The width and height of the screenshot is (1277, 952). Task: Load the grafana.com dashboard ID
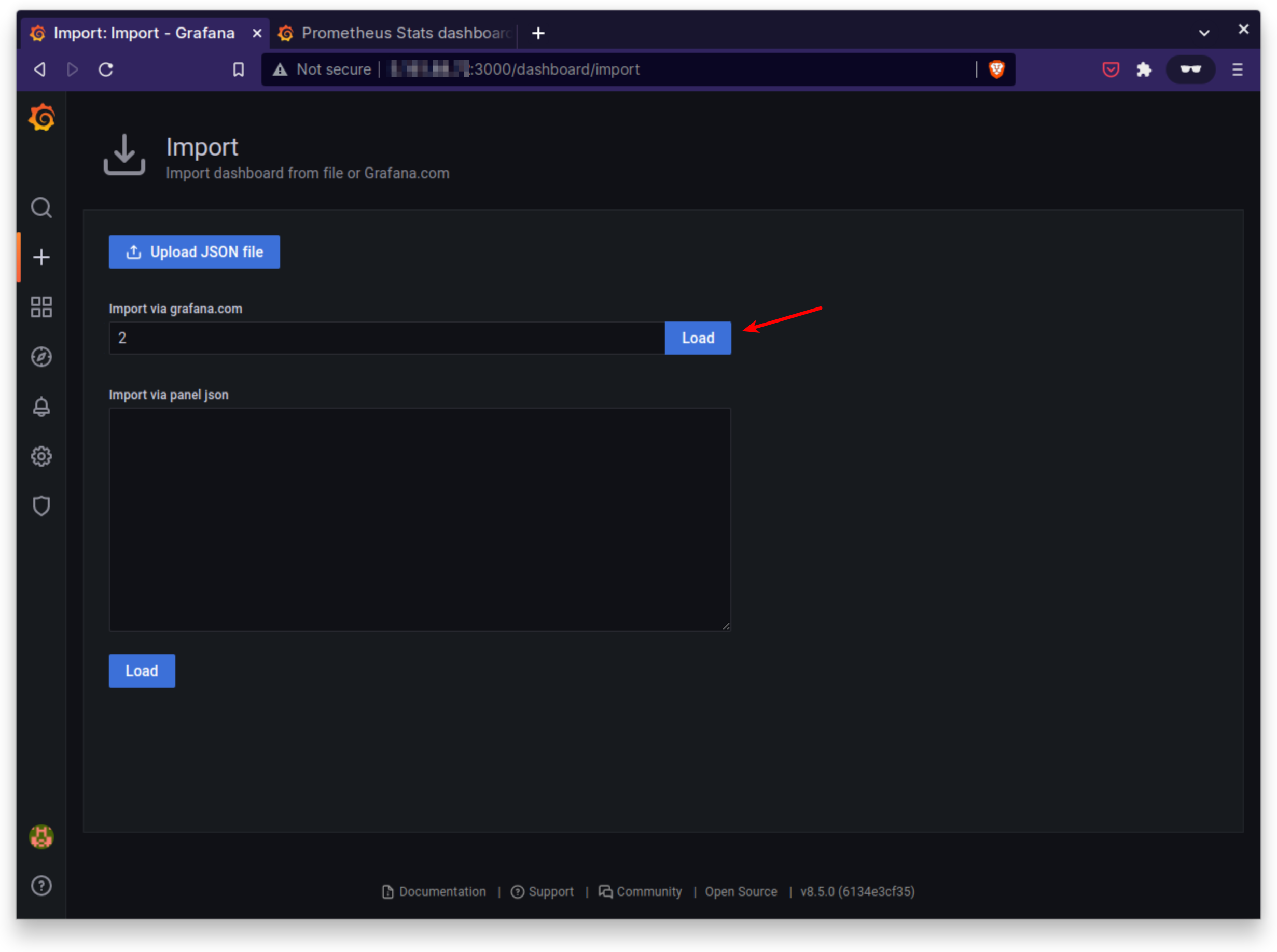[698, 338]
